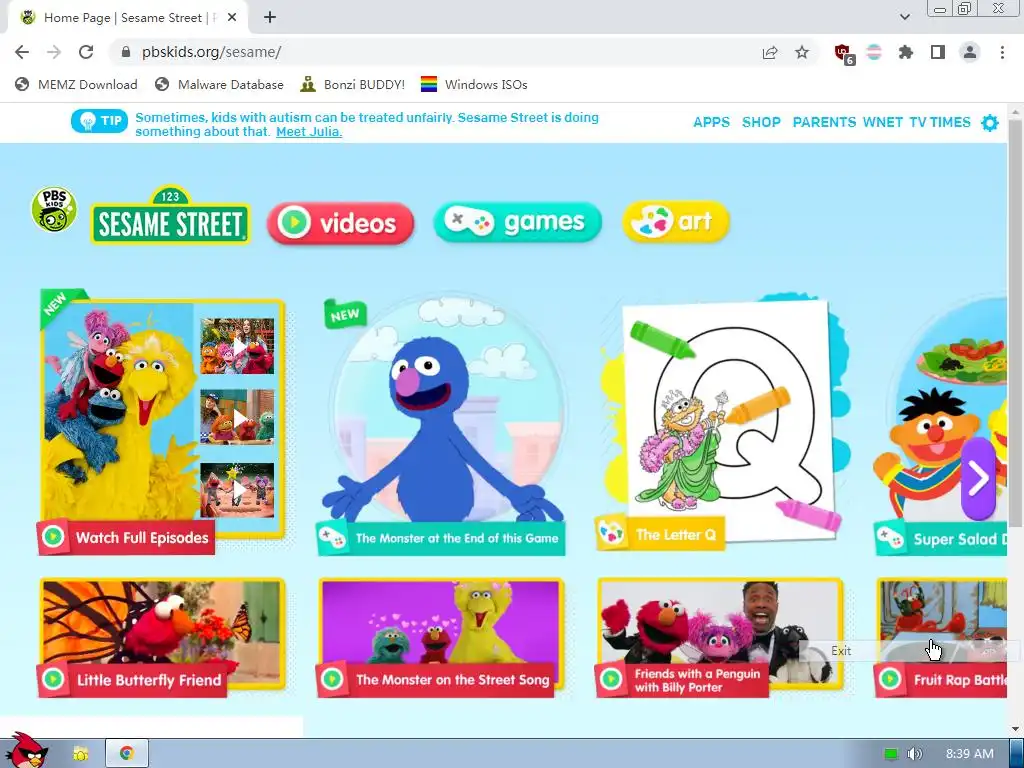Click the browser forward arrow
Viewport: 1024px width, 768px height.
[54, 52]
